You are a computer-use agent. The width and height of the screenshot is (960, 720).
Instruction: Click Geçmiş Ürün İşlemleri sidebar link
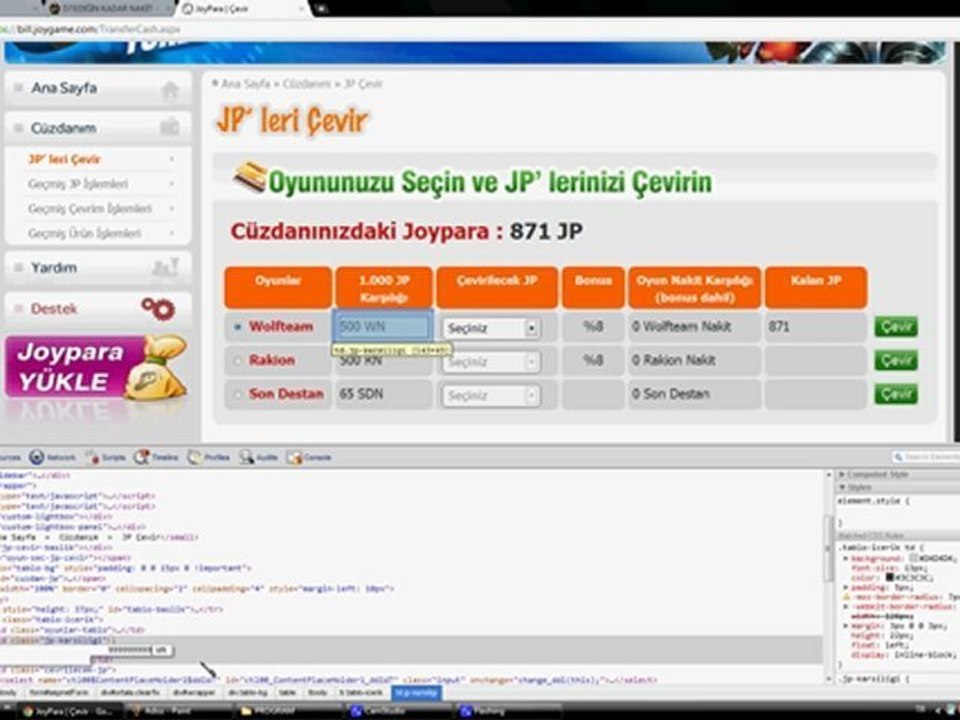tap(84, 233)
